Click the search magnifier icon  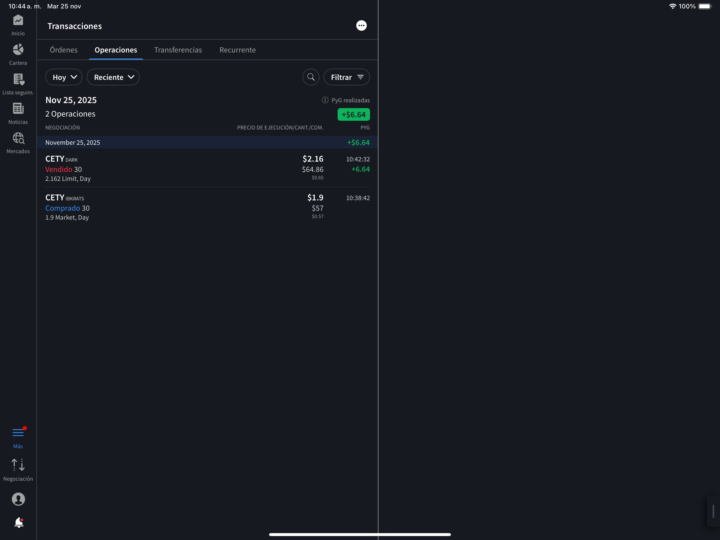[311, 77]
